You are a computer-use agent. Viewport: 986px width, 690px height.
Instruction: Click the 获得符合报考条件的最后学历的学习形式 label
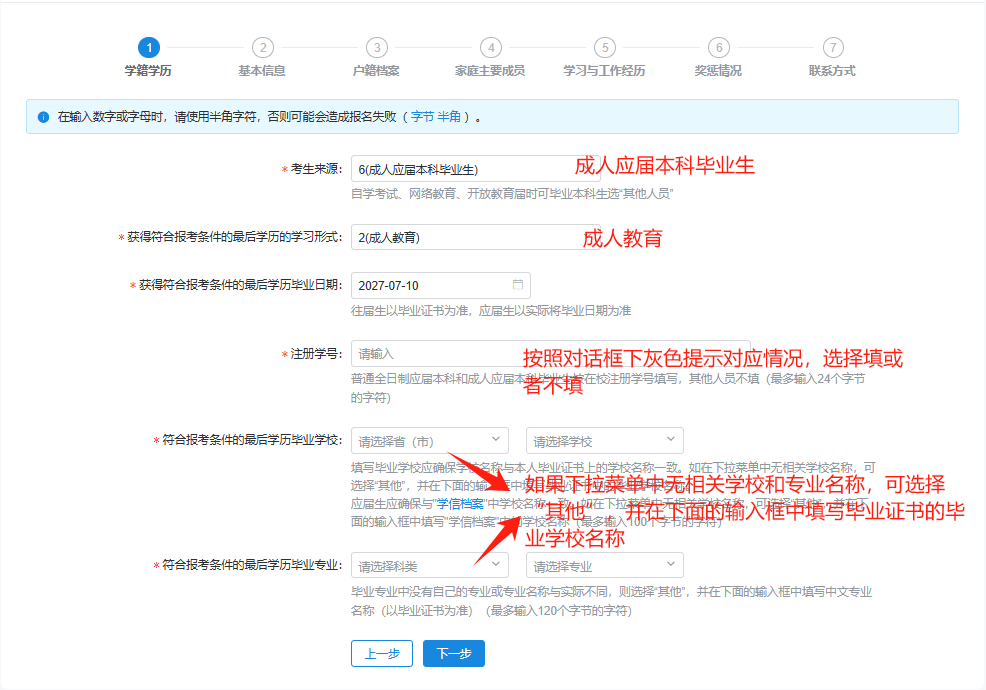(x=235, y=236)
